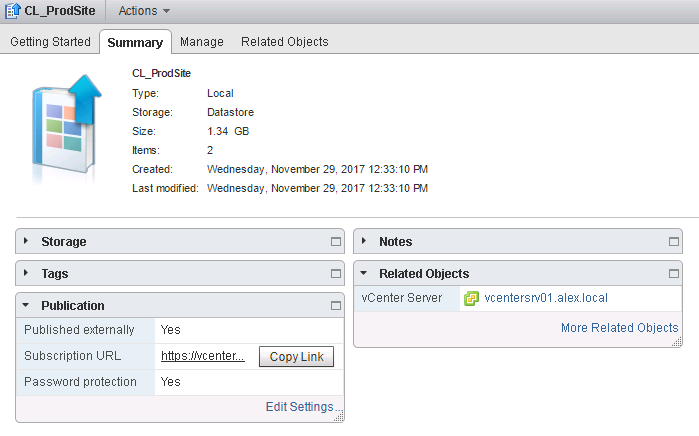
Task: Maximize the Notes panel using its corner icon
Action: pyautogui.click(x=673, y=242)
